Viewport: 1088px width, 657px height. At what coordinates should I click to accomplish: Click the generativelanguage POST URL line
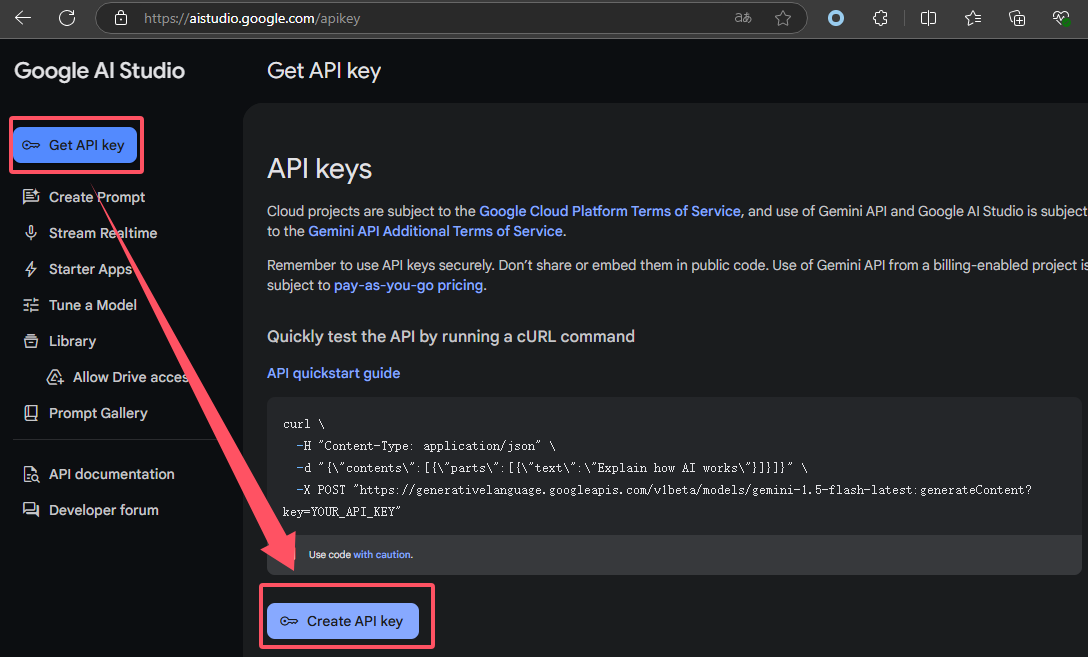(664, 490)
